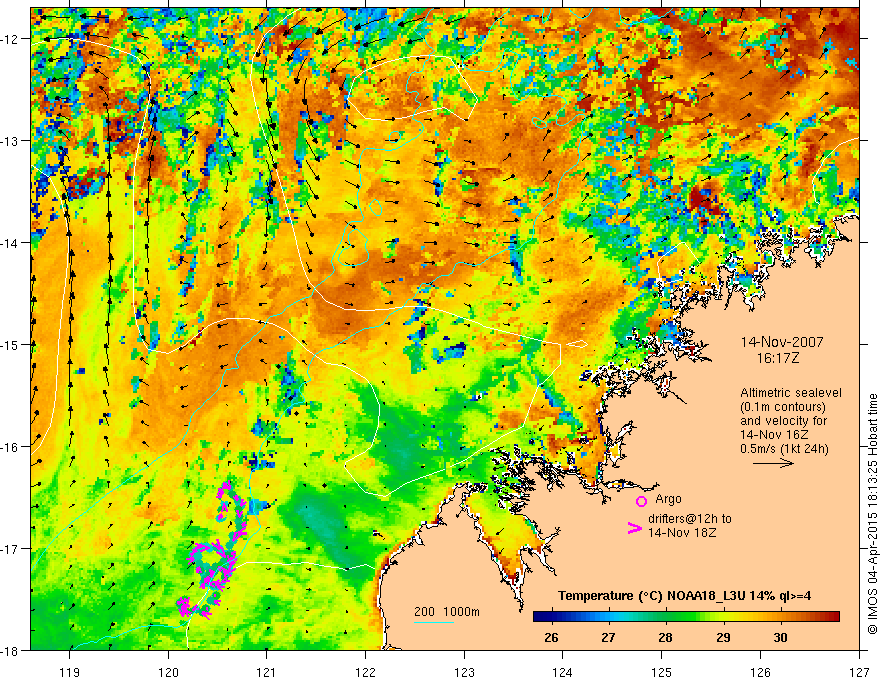Viewport: 880px width, 680px height.
Task: Click the black velocity scale arrow in legend
Action: pos(773,463)
